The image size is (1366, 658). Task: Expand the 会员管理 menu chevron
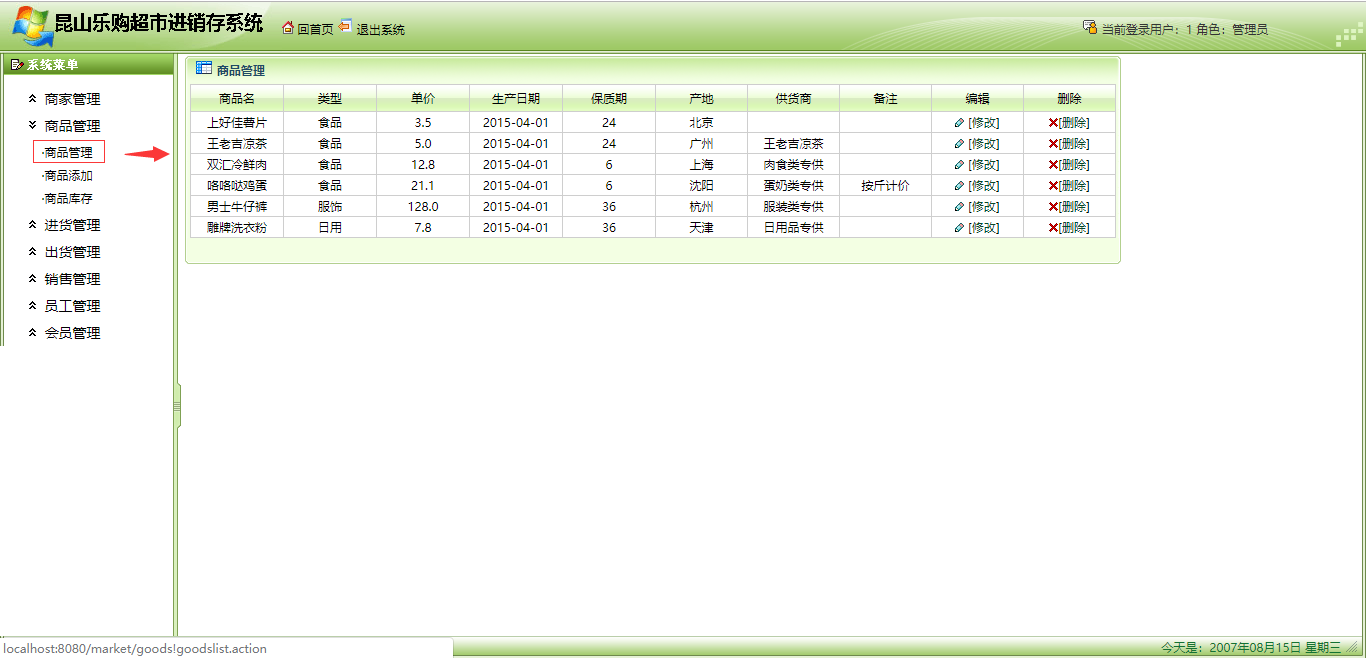[33, 333]
